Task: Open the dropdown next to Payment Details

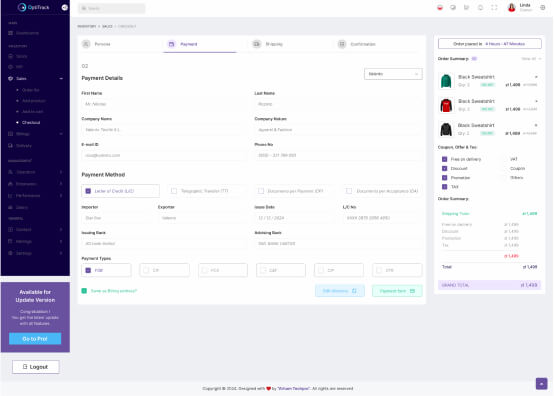Action: (393, 74)
